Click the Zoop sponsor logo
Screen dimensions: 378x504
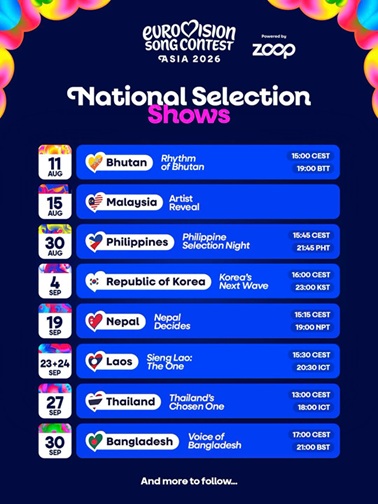click(274, 47)
